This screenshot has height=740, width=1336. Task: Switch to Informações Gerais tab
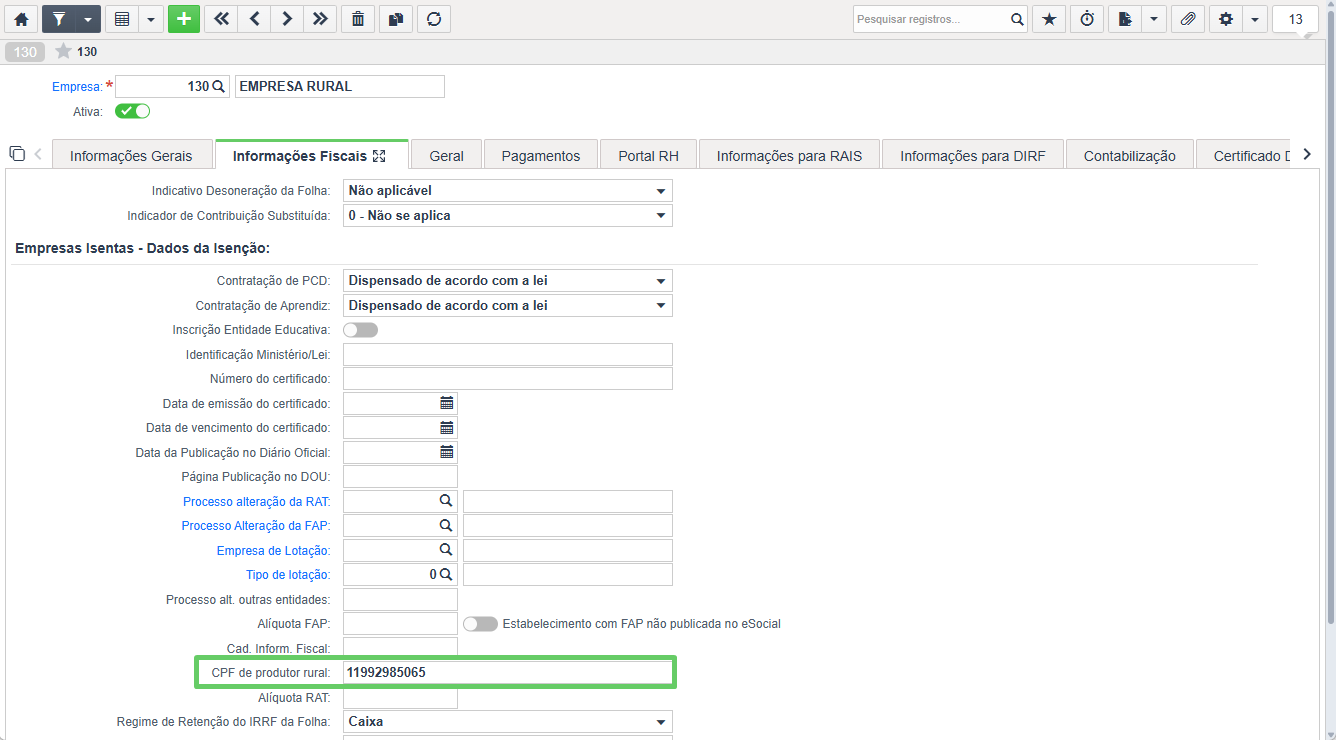131,156
